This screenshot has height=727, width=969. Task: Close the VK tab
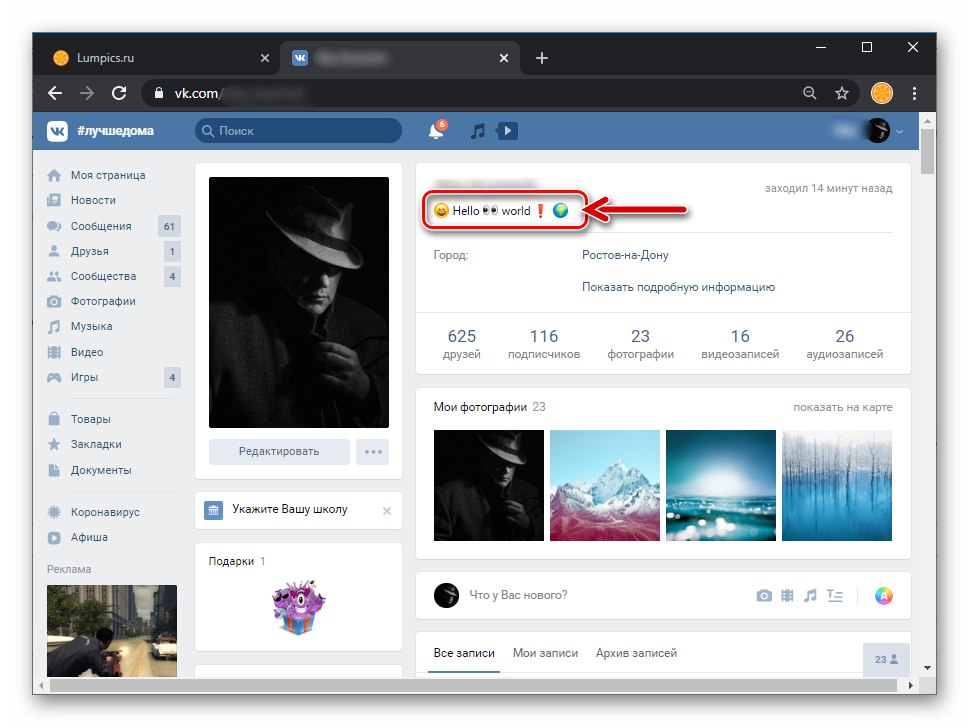tap(504, 58)
